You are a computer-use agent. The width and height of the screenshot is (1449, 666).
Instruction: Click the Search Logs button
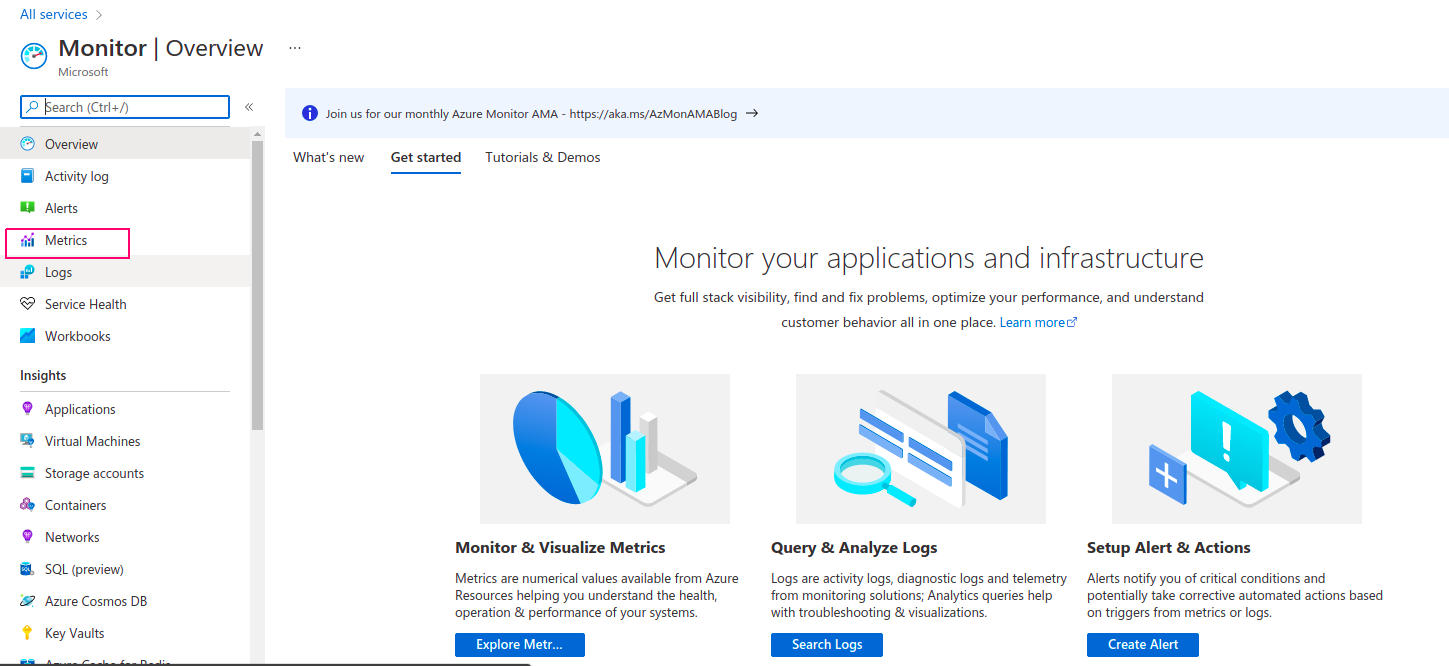827,645
